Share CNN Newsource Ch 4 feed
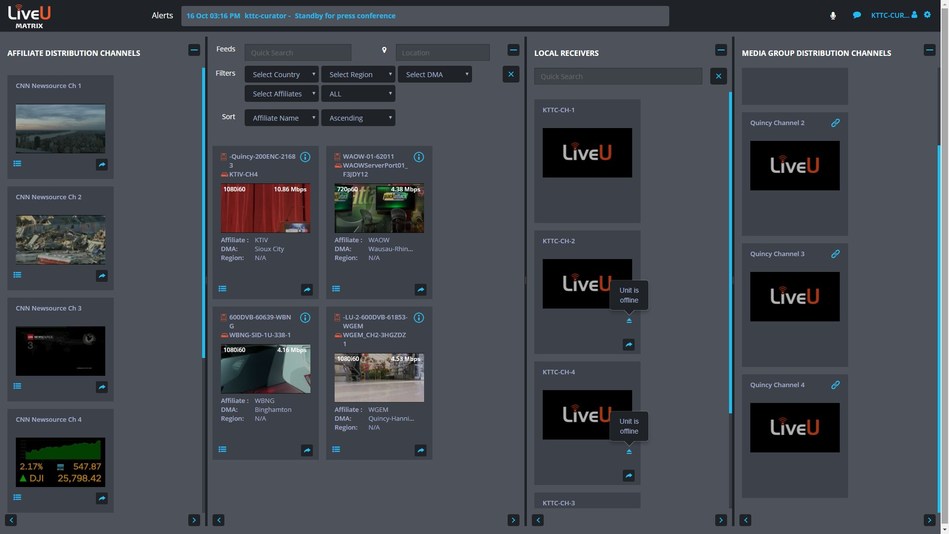This screenshot has width=949, height=534. (102, 498)
